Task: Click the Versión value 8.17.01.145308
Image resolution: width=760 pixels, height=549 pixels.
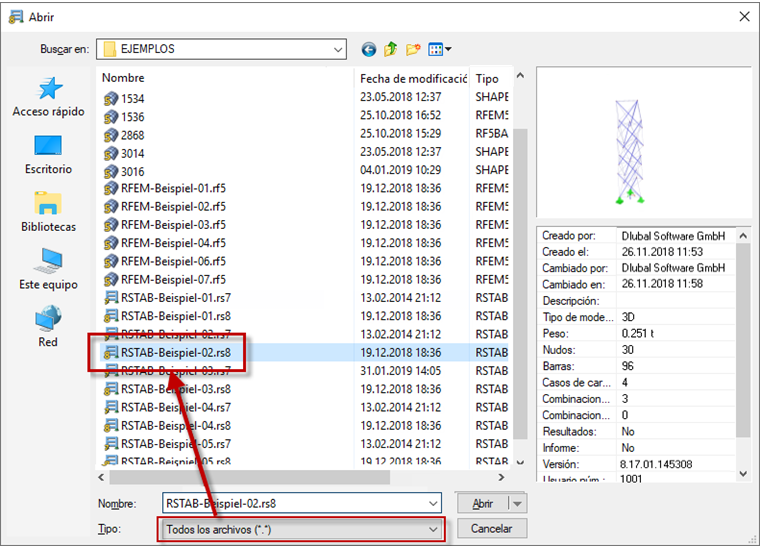Action: 656,464
